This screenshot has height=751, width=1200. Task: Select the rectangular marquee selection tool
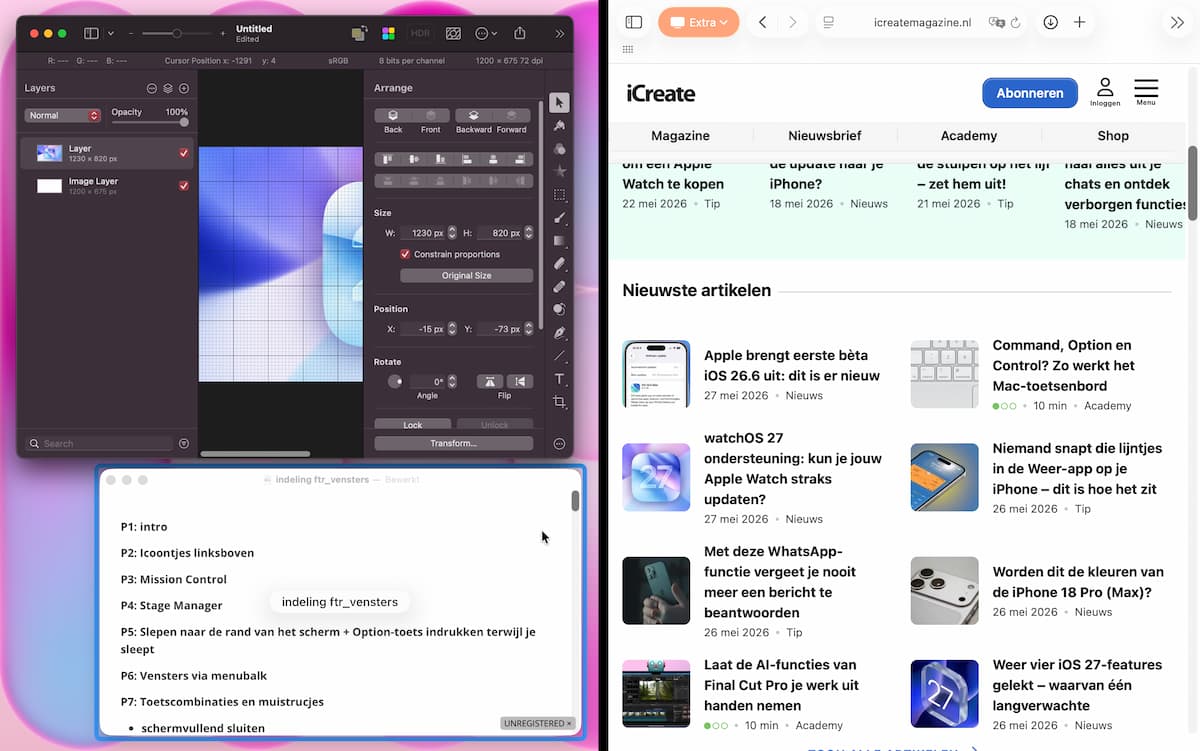(560, 195)
